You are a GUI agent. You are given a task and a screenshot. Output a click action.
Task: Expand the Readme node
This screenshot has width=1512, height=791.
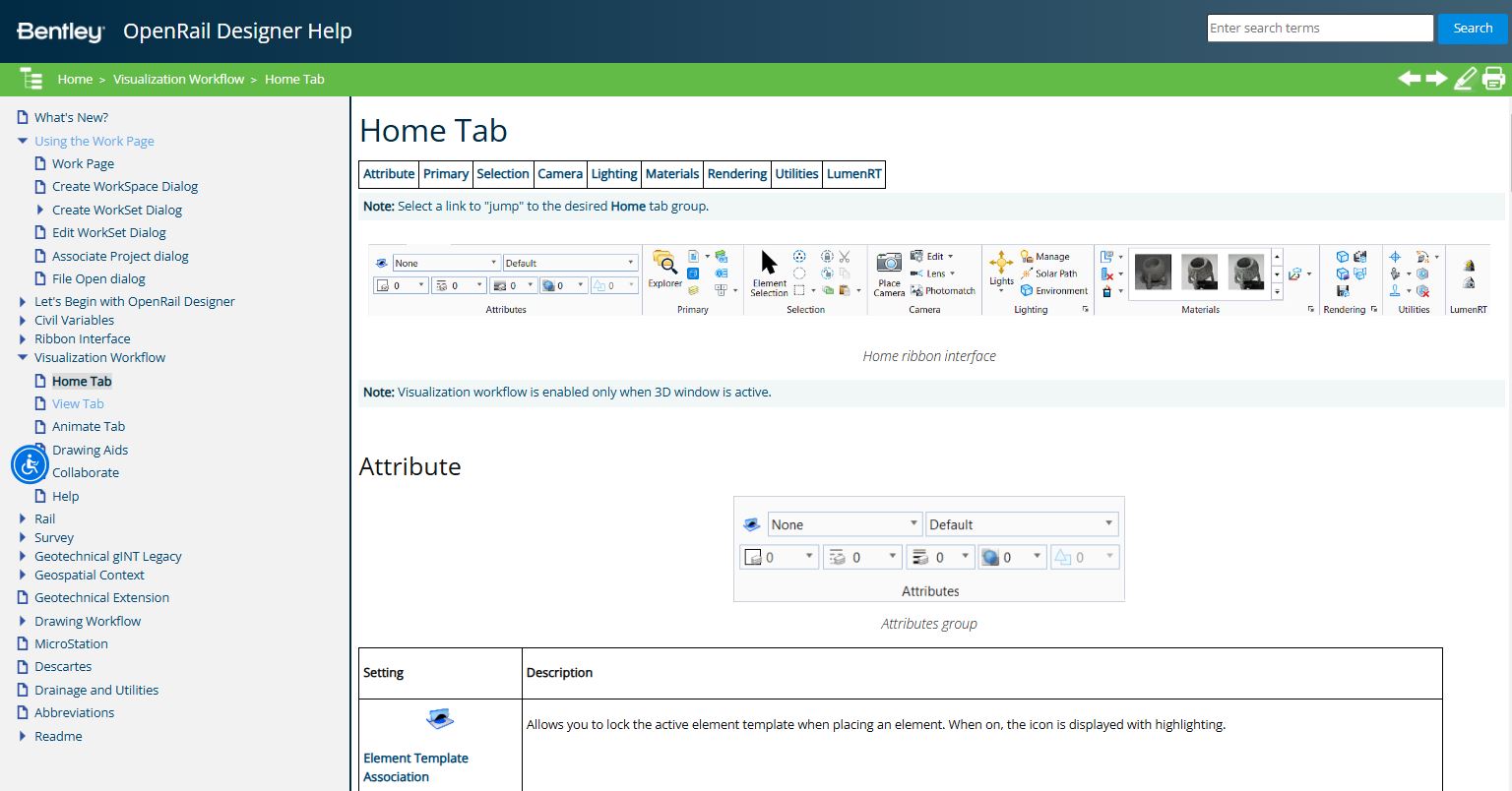[x=23, y=736]
